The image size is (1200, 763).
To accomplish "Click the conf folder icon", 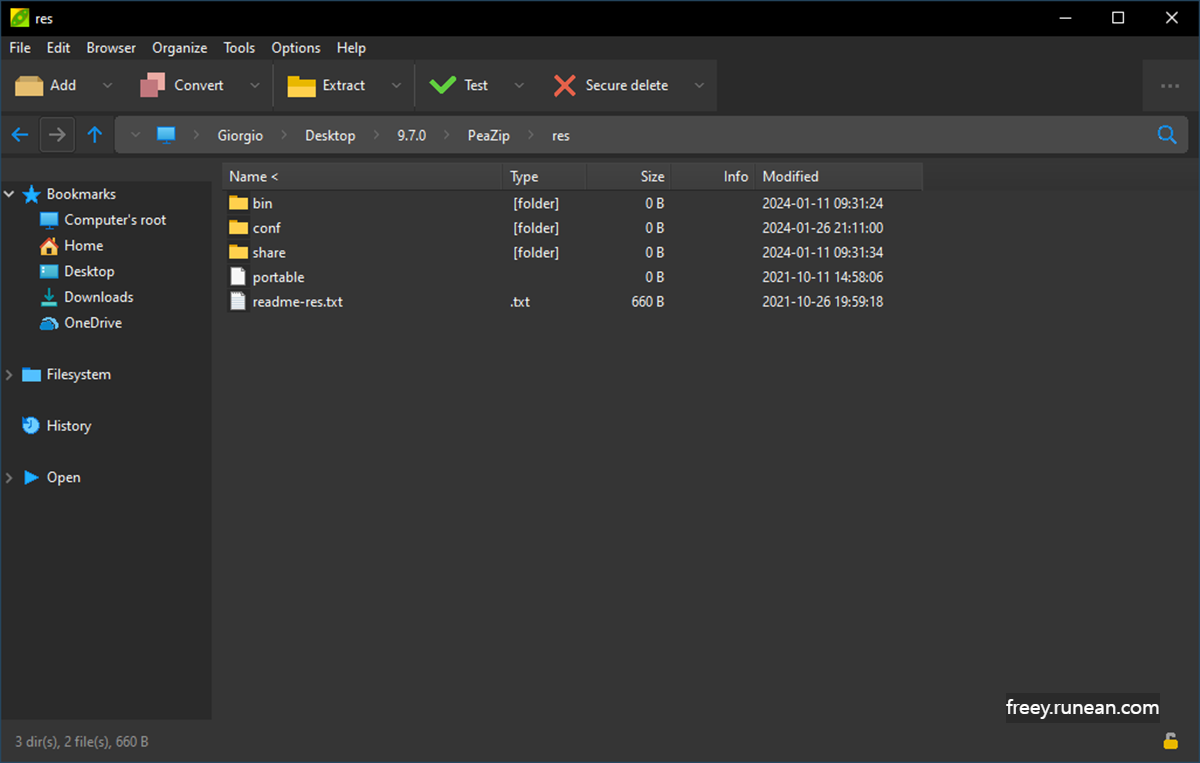I will 238,228.
